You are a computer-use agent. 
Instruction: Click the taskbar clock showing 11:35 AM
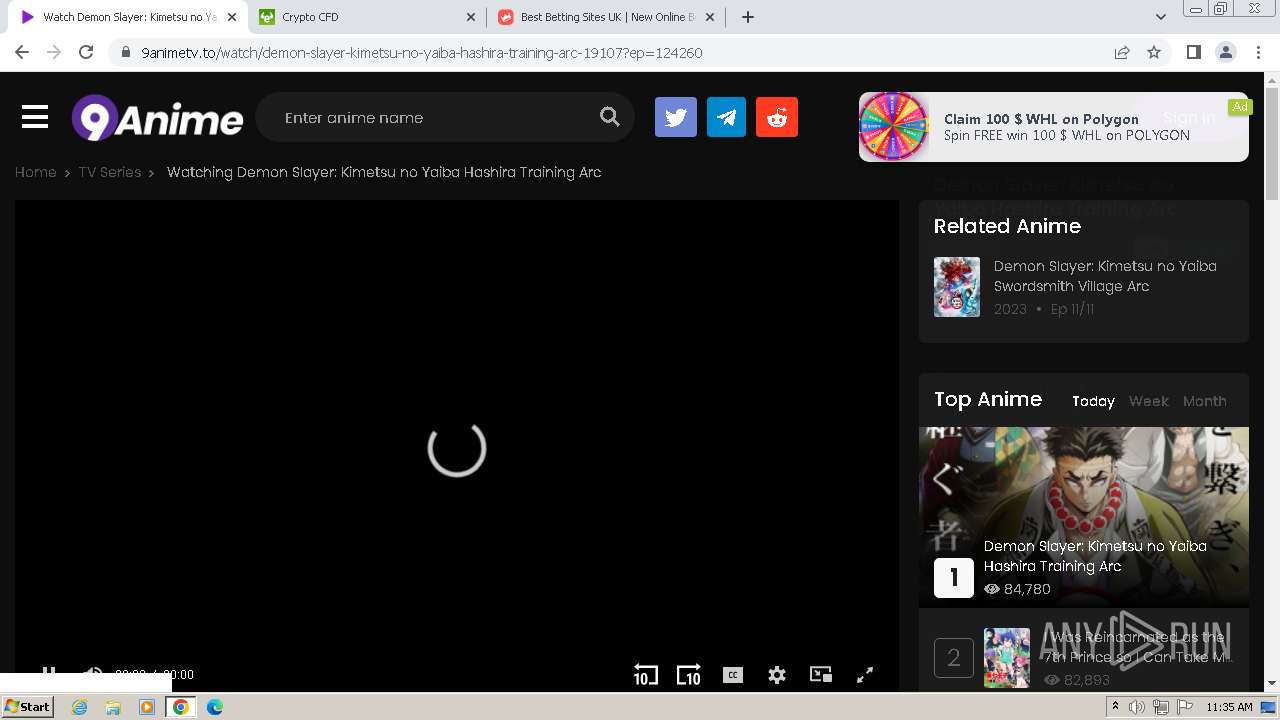pos(1229,707)
